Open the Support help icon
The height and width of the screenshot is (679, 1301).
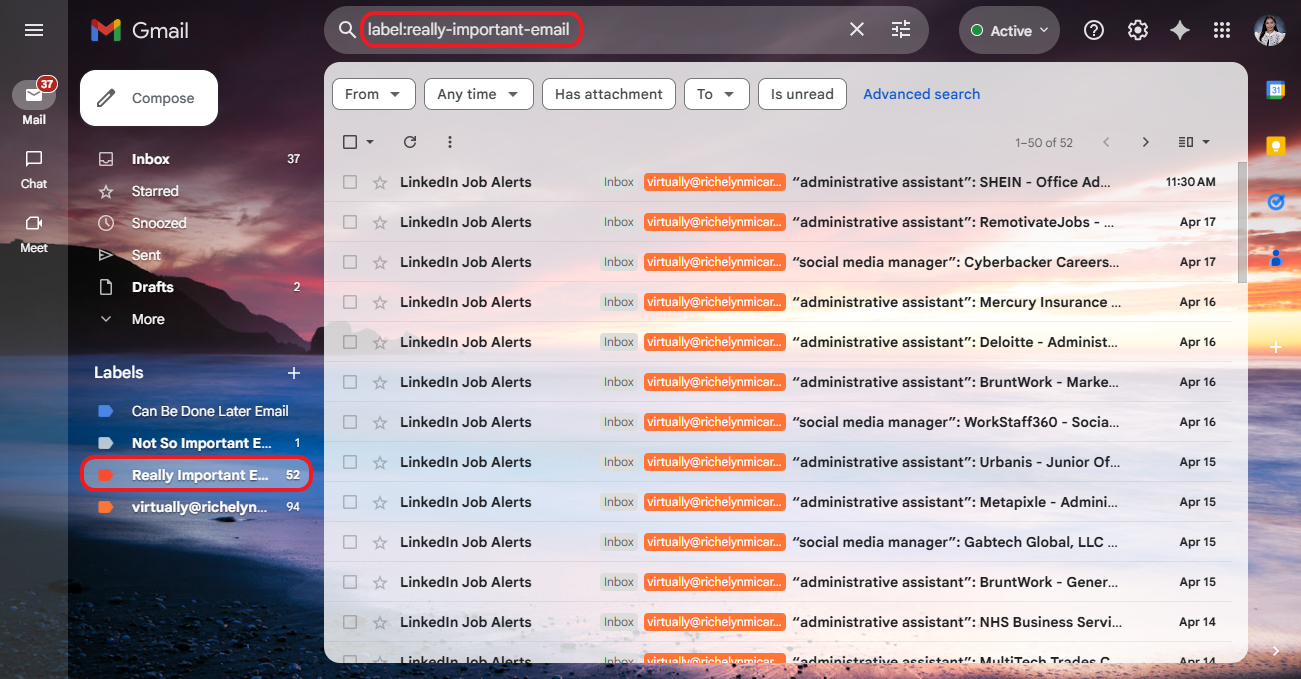coord(1094,30)
